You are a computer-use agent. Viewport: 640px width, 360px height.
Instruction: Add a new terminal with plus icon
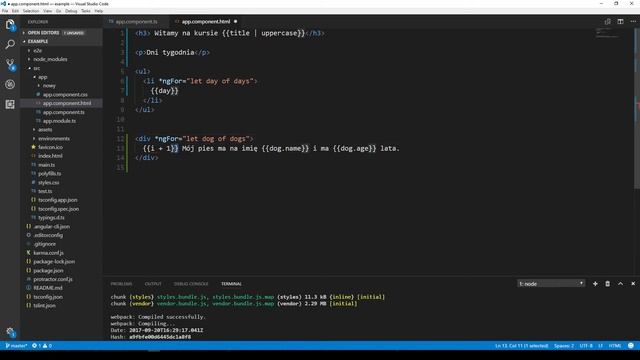pos(595,284)
